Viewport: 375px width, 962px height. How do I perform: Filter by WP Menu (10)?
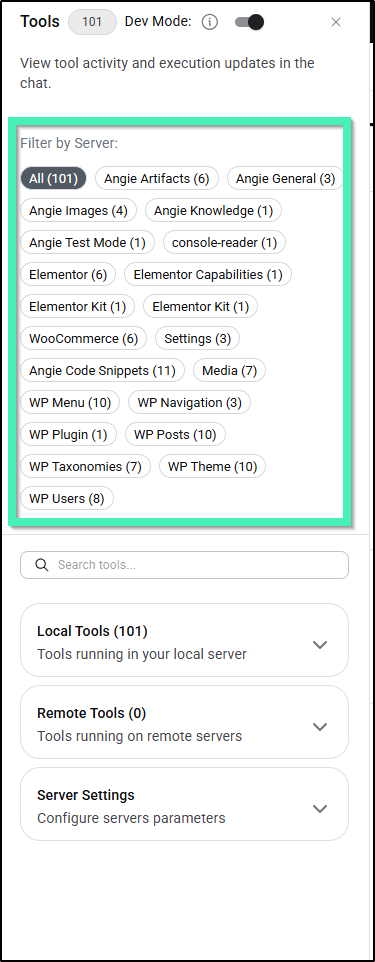[x=70, y=402]
